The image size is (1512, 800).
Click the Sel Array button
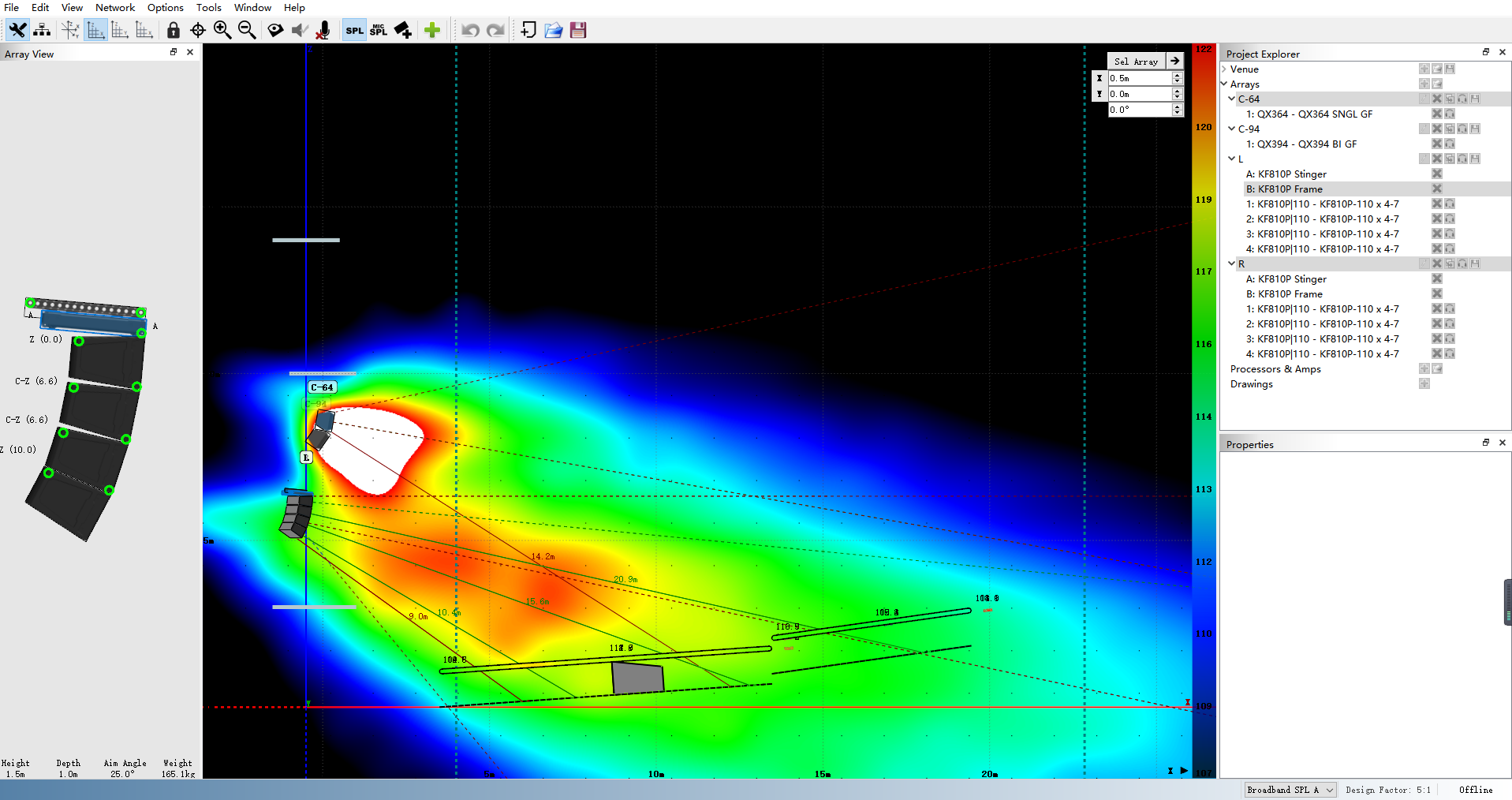pos(1137,61)
